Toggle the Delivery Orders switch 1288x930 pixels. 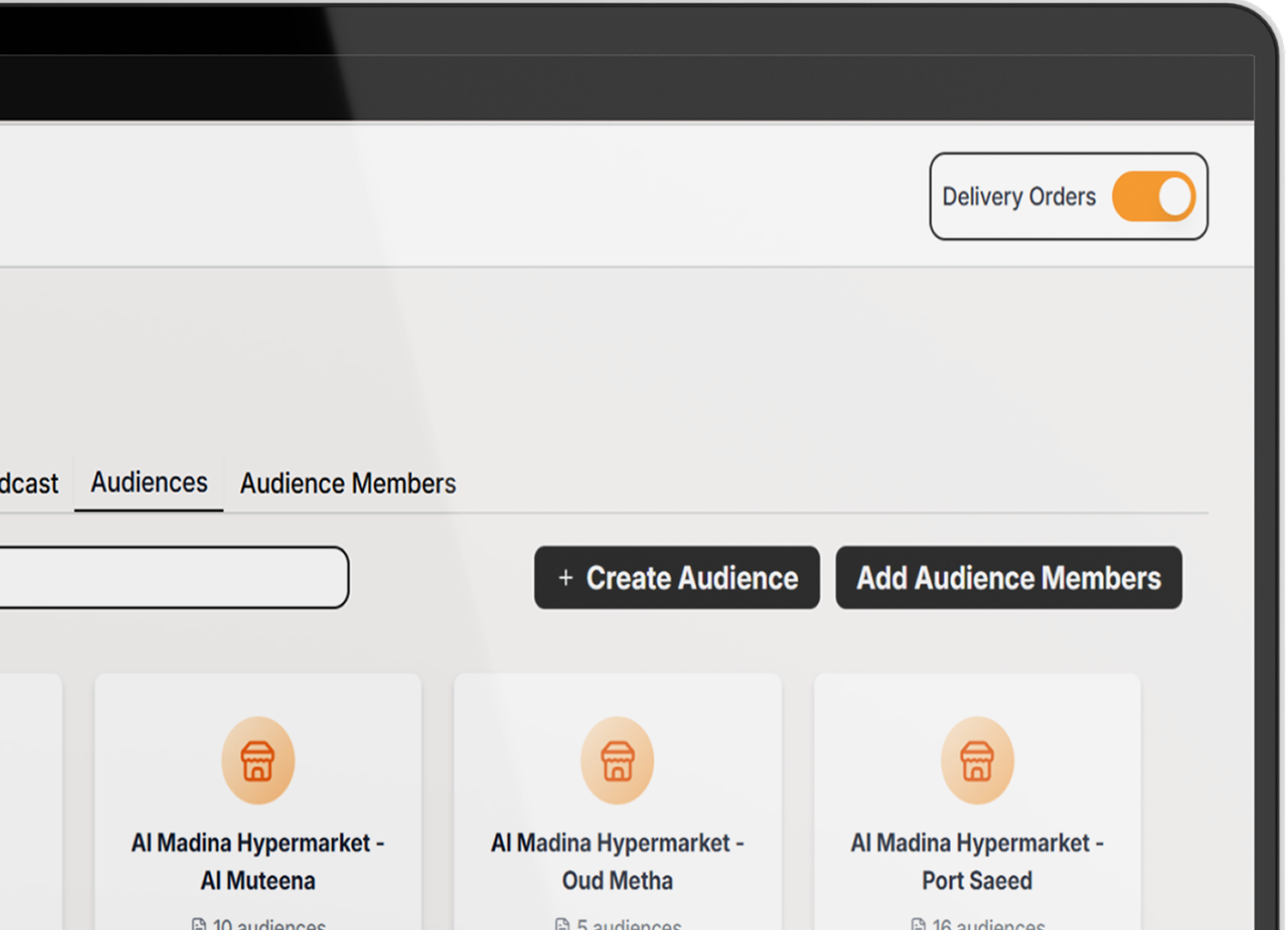tap(1153, 197)
